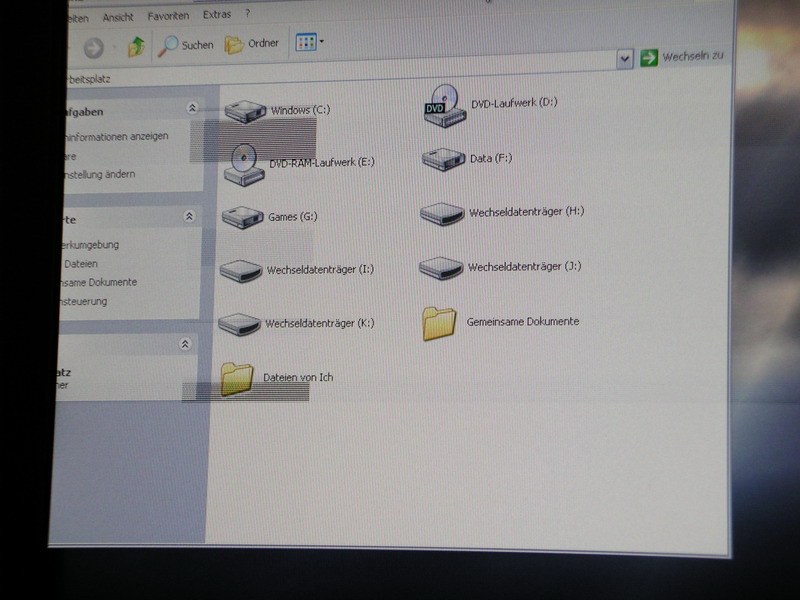Open the Windows (C:) drive

tap(245, 110)
